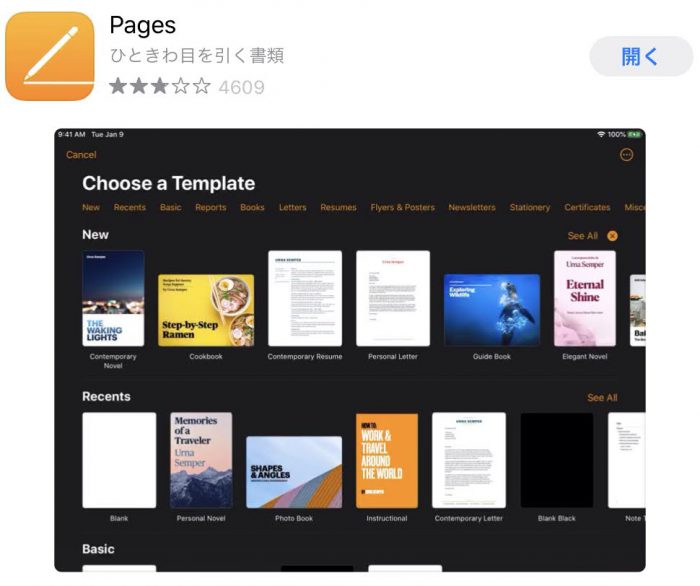Select the Flyers & Posters tab
Screen dimensions: 700x586
click(x=402, y=208)
